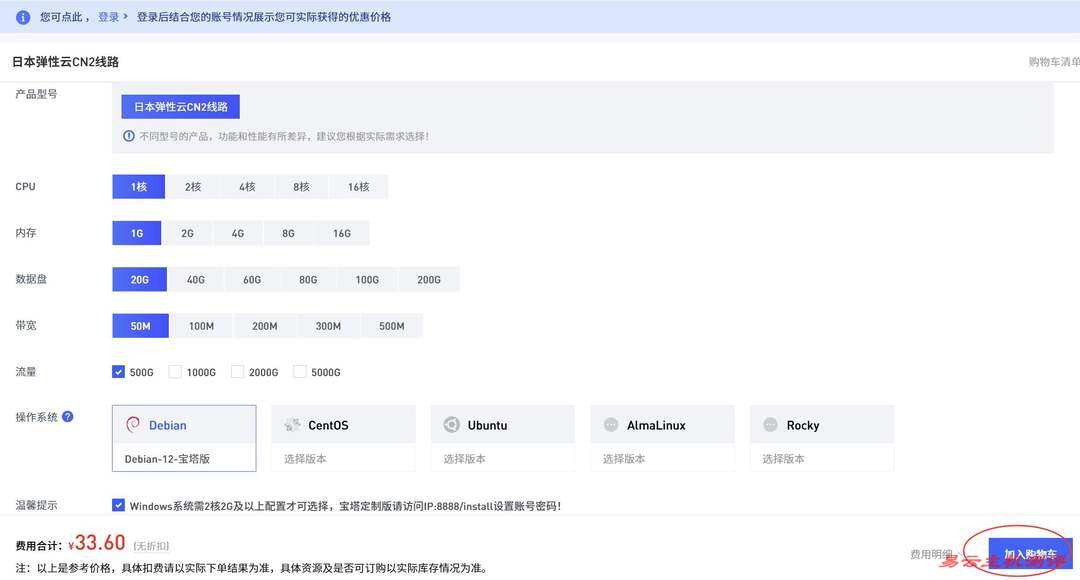This screenshot has height=580, width=1080.
Task: Select the CentOS operating system card
Action: [344, 425]
